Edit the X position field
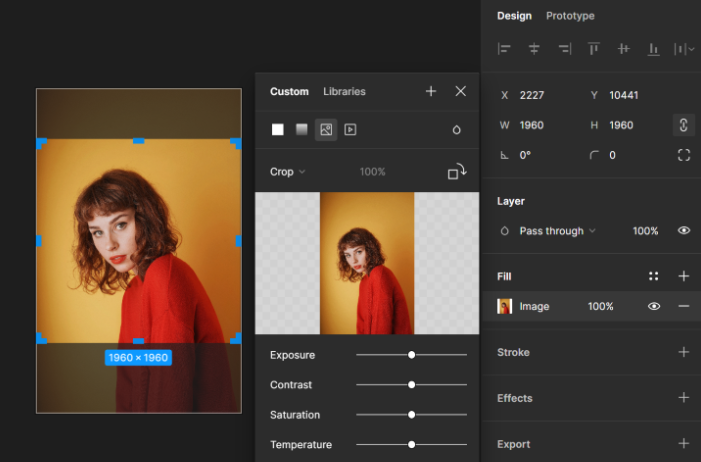 pos(532,95)
